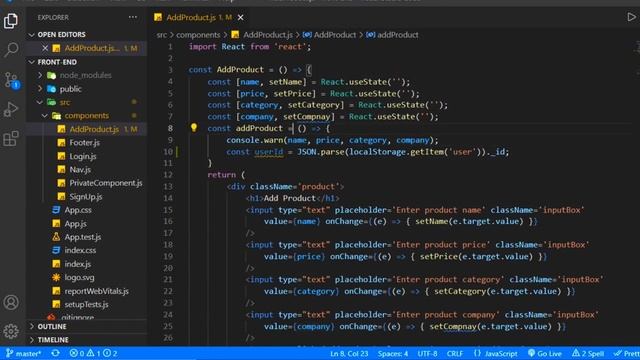Click Ln 8, Col 23 cursor position
This screenshot has width=640, height=360.
point(349,353)
